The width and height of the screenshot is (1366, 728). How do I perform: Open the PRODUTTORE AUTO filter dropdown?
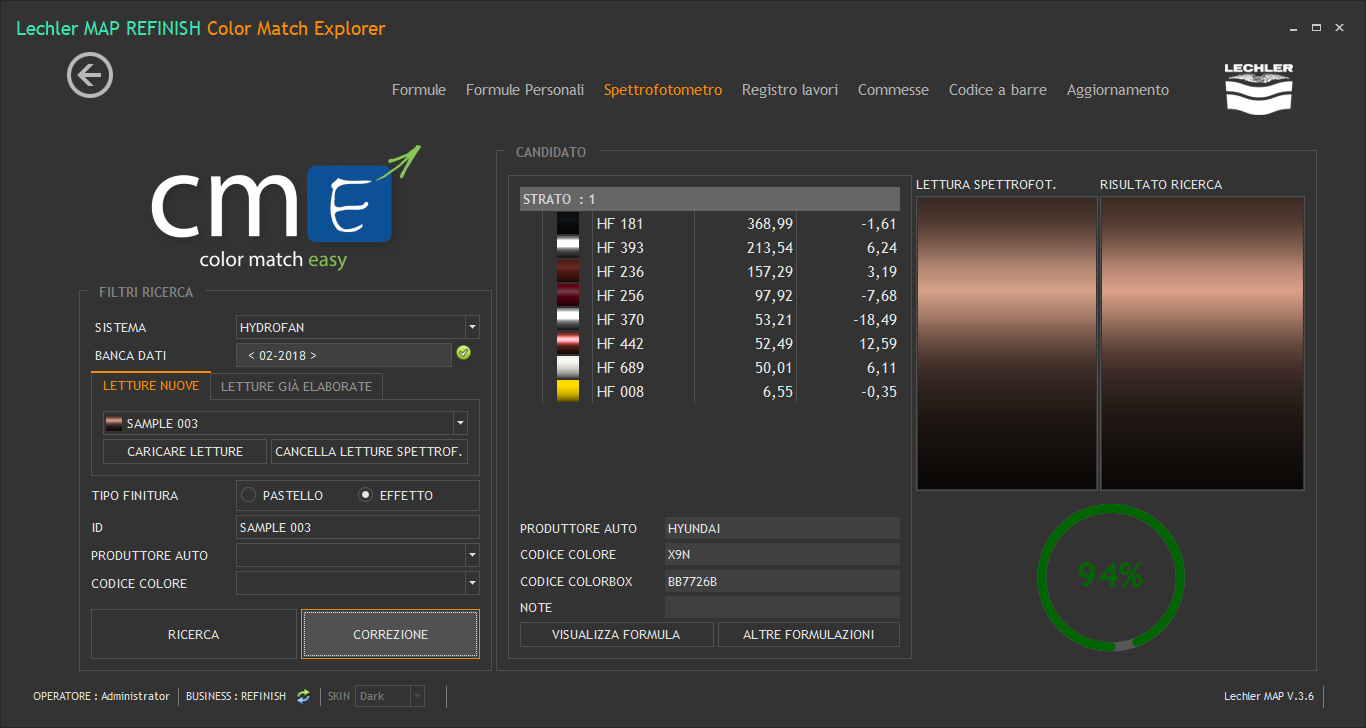472,555
